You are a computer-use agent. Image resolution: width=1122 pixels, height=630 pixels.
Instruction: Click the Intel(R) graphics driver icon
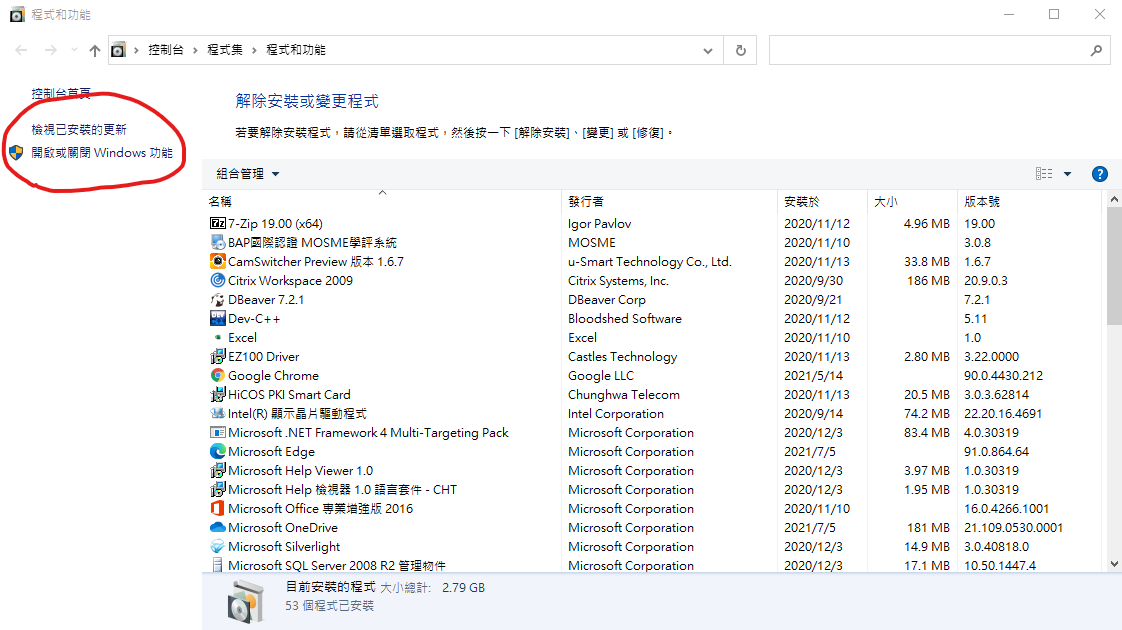pos(218,413)
